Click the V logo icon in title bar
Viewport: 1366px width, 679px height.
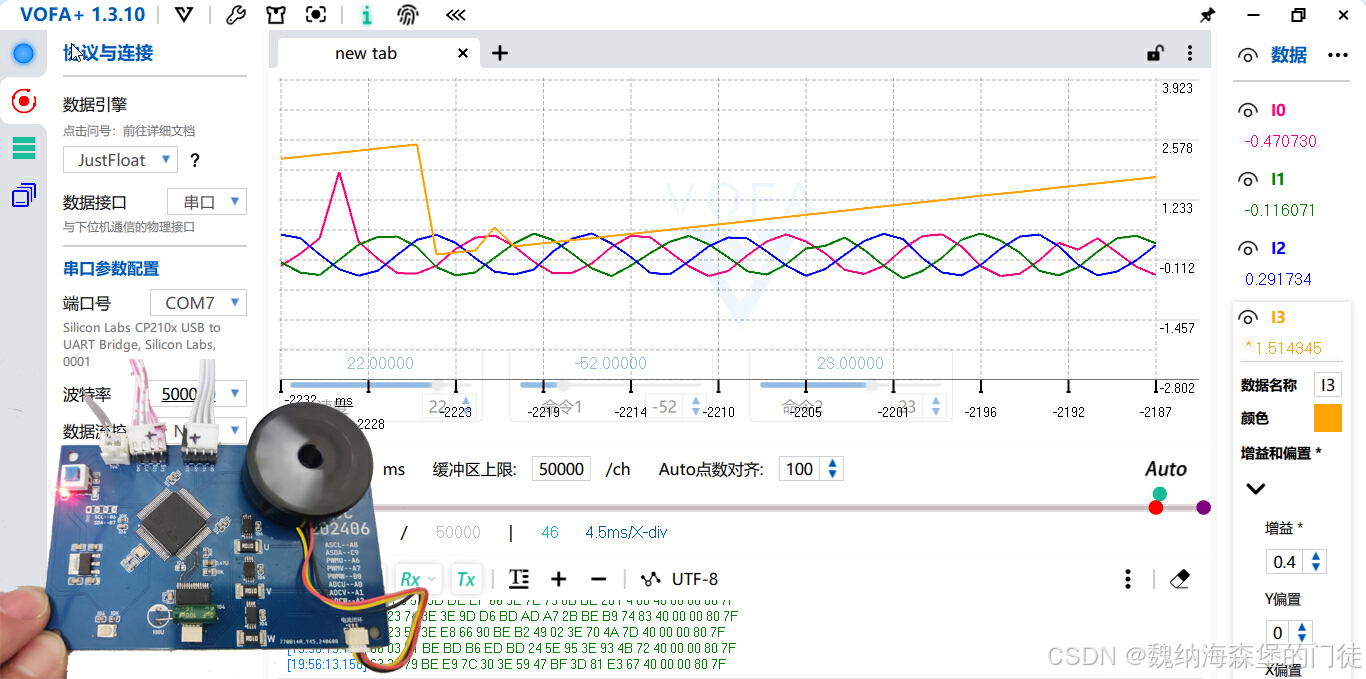click(184, 15)
